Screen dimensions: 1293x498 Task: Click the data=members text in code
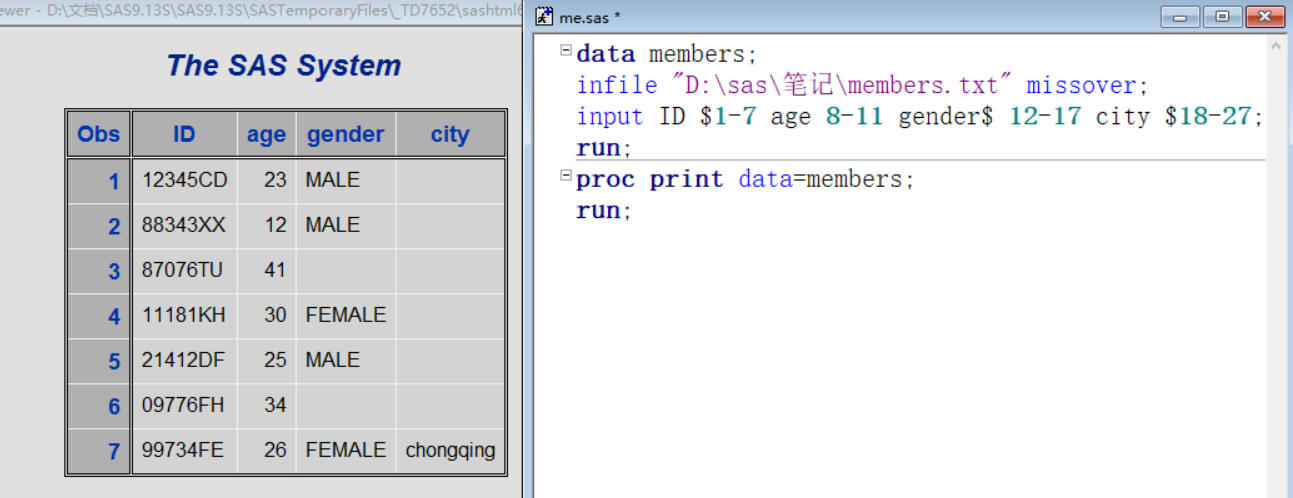tap(822, 180)
